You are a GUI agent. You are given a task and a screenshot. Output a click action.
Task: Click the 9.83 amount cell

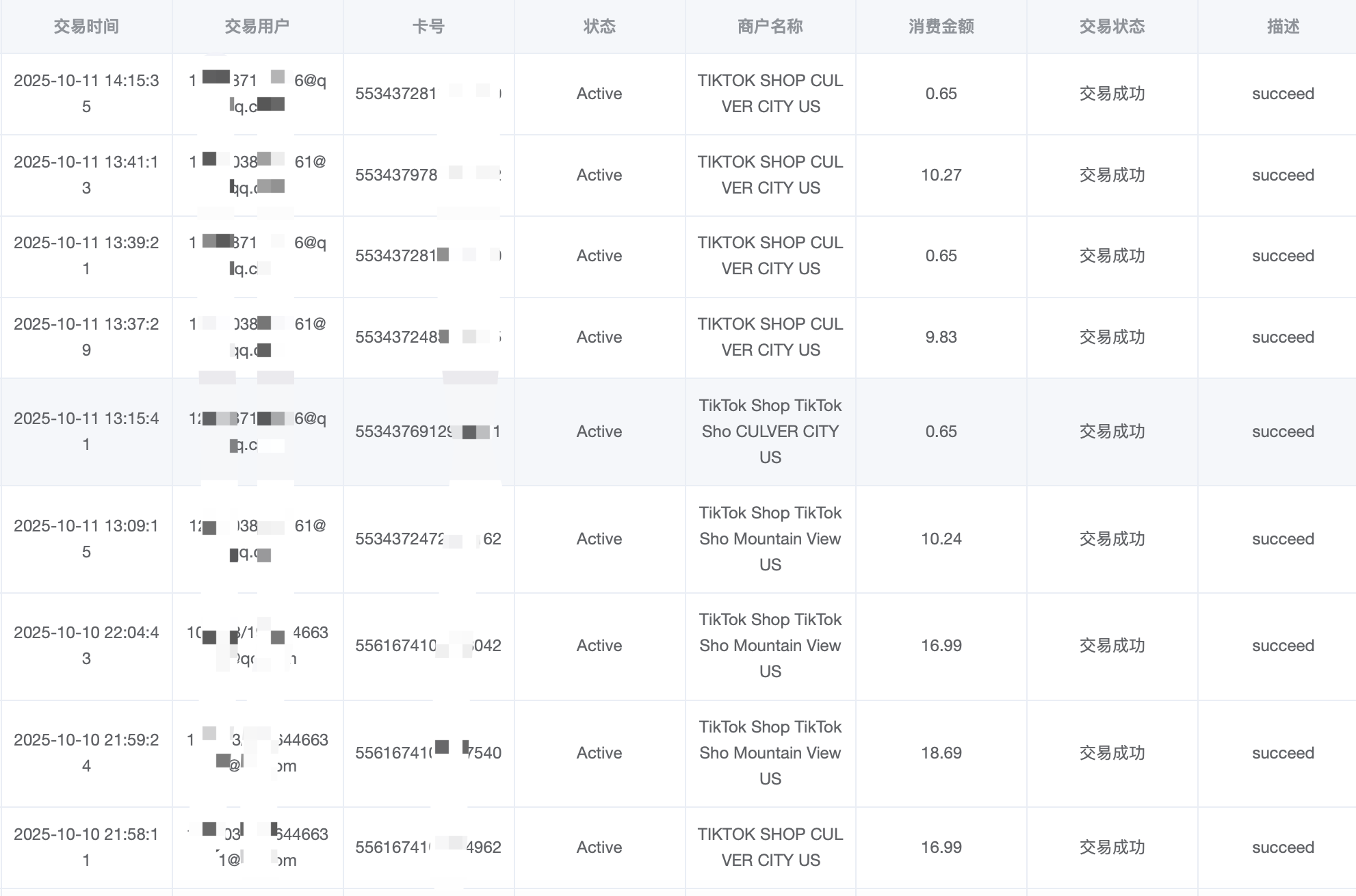[x=941, y=337]
